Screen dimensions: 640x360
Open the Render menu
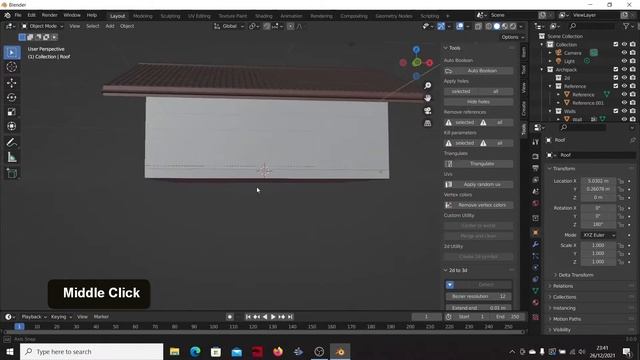click(49, 15)
